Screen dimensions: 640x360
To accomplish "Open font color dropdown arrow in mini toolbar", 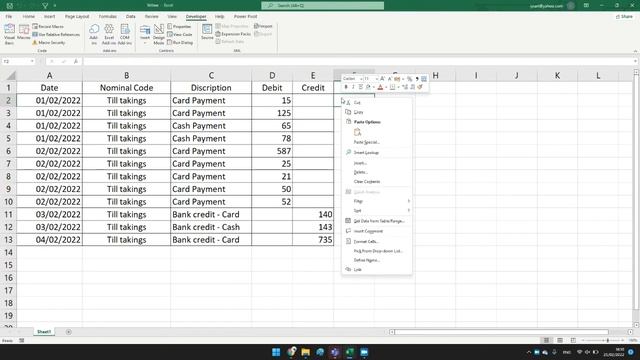I will point(386,87).
